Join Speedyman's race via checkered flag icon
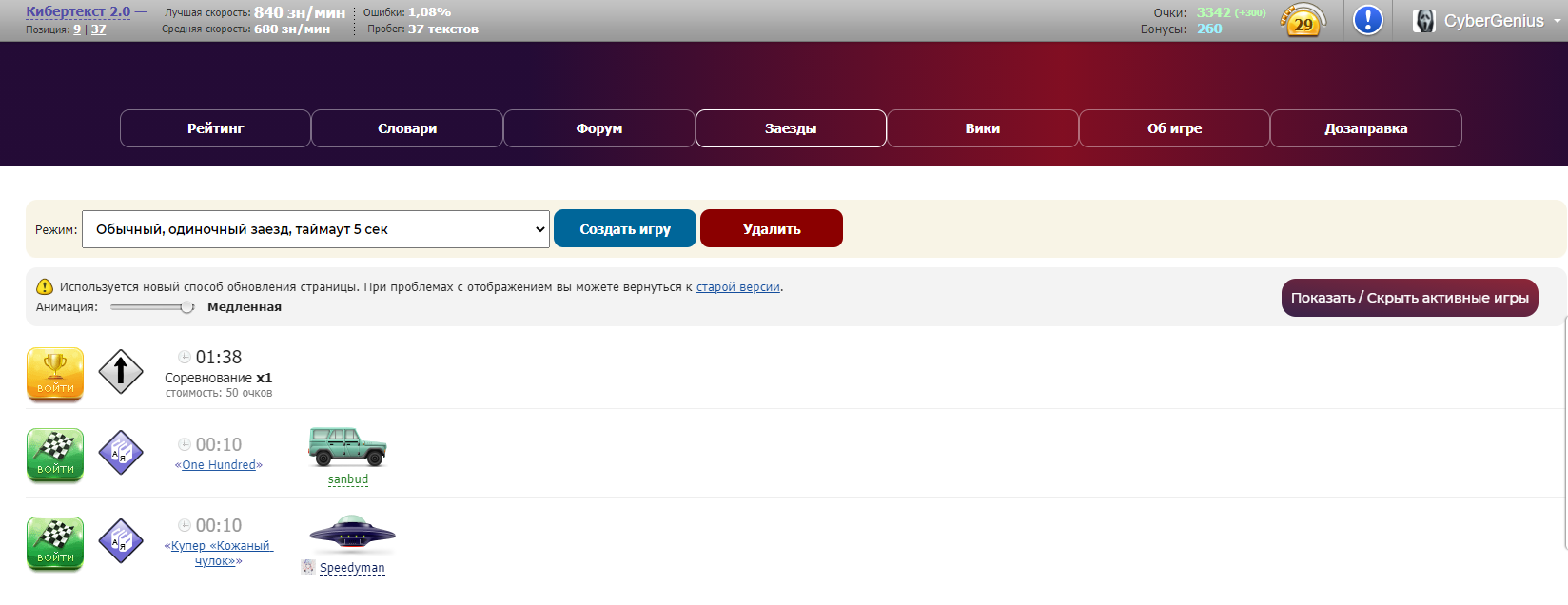1568x605 pixels. click(x=55, y=543)
